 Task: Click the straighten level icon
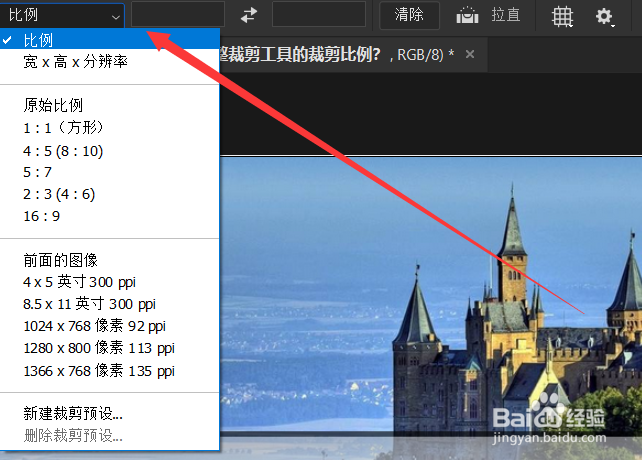click(467, 15)
